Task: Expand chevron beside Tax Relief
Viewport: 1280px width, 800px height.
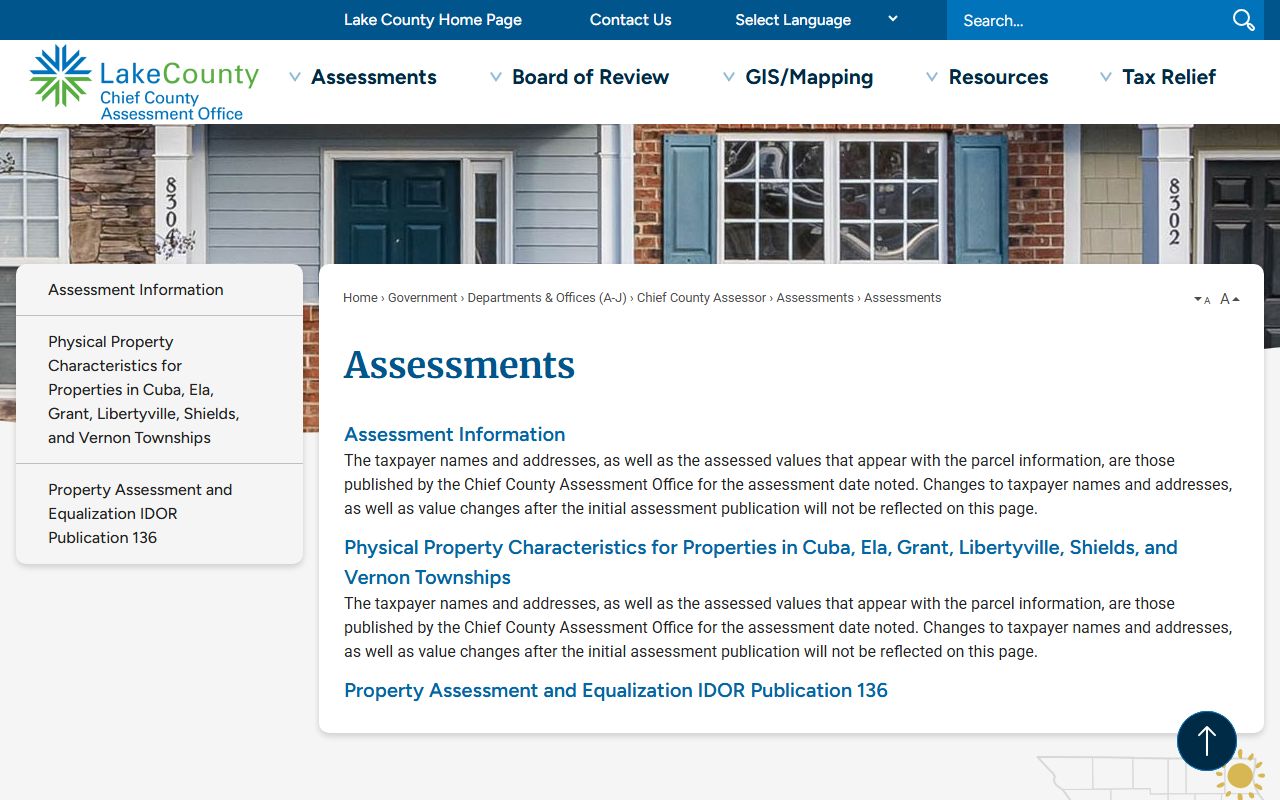Action: click(1106, 77)
